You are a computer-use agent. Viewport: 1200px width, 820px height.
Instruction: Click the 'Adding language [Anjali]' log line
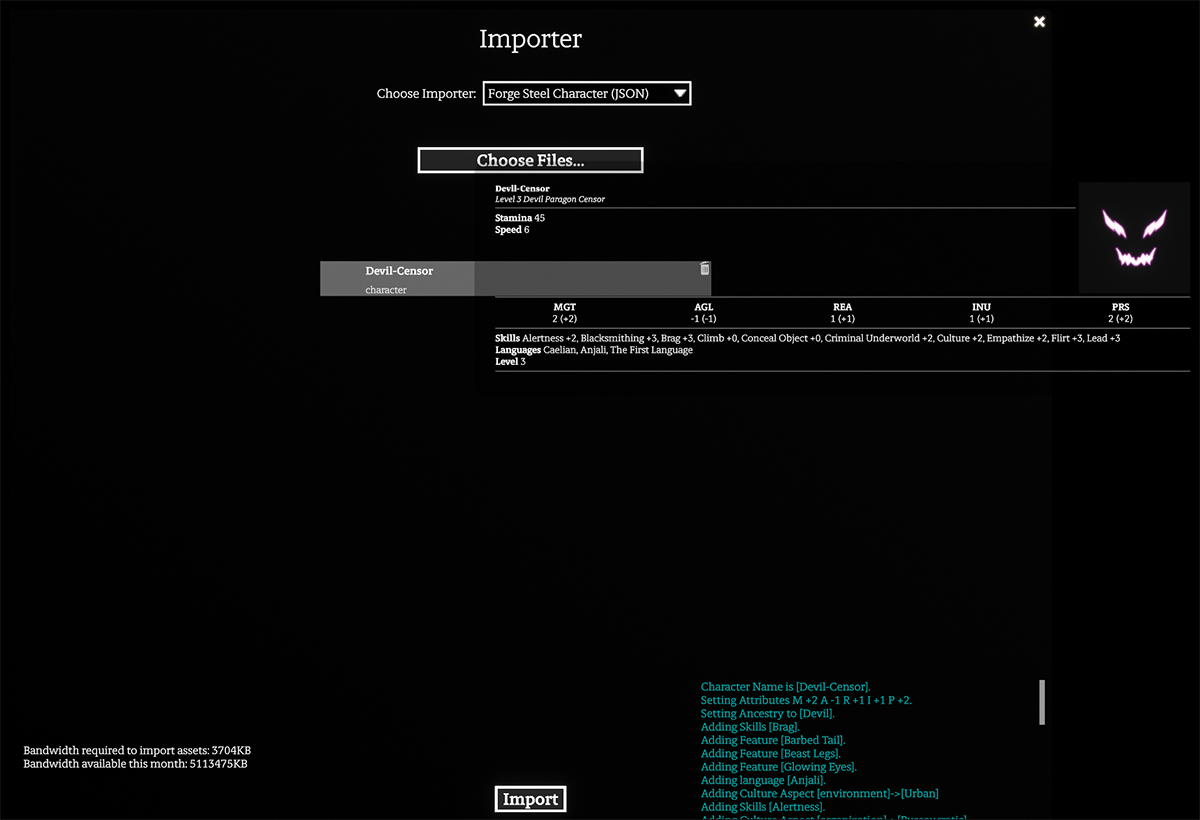(763, 780)
